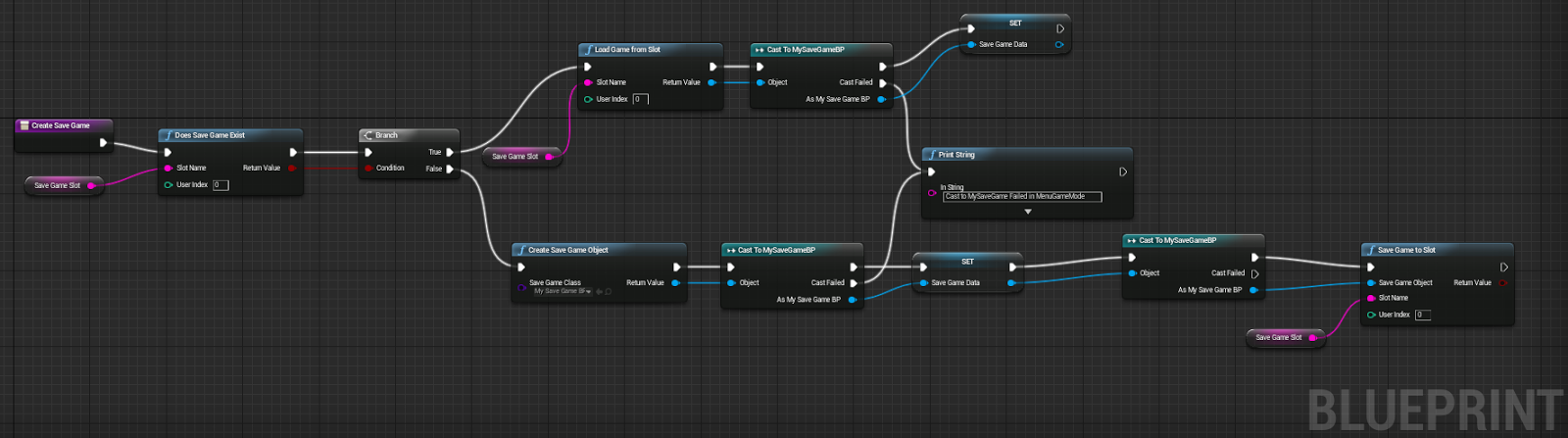The height and width of the screenshot is (438, 1568).
Task: Click Create Save Game Object exec input pin
Action: (521, 267)
